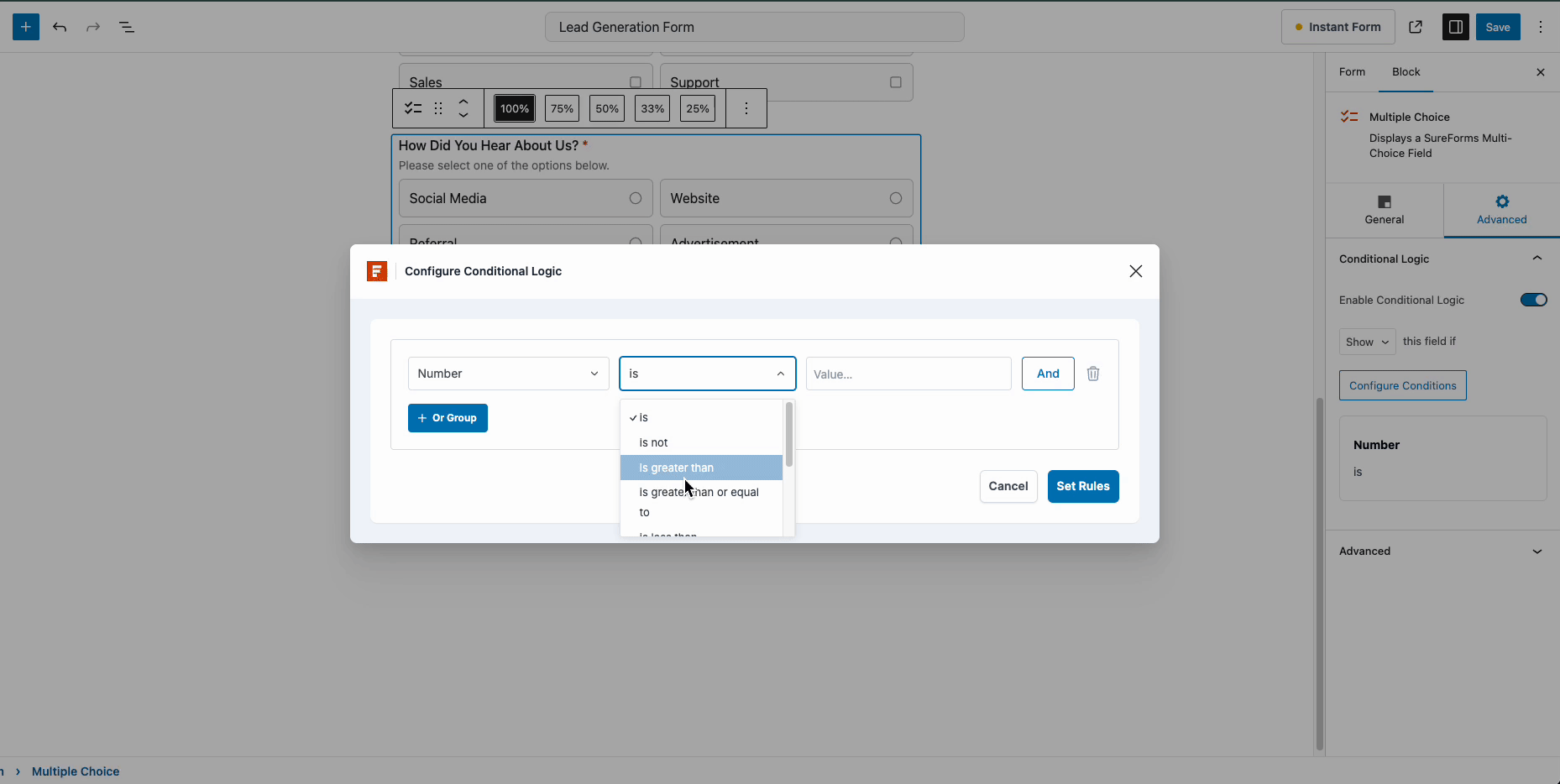Toggle Enable Conditional Logic switch
The height and width of the screenshot is (784, 1560).
[x=1533, y=300]
